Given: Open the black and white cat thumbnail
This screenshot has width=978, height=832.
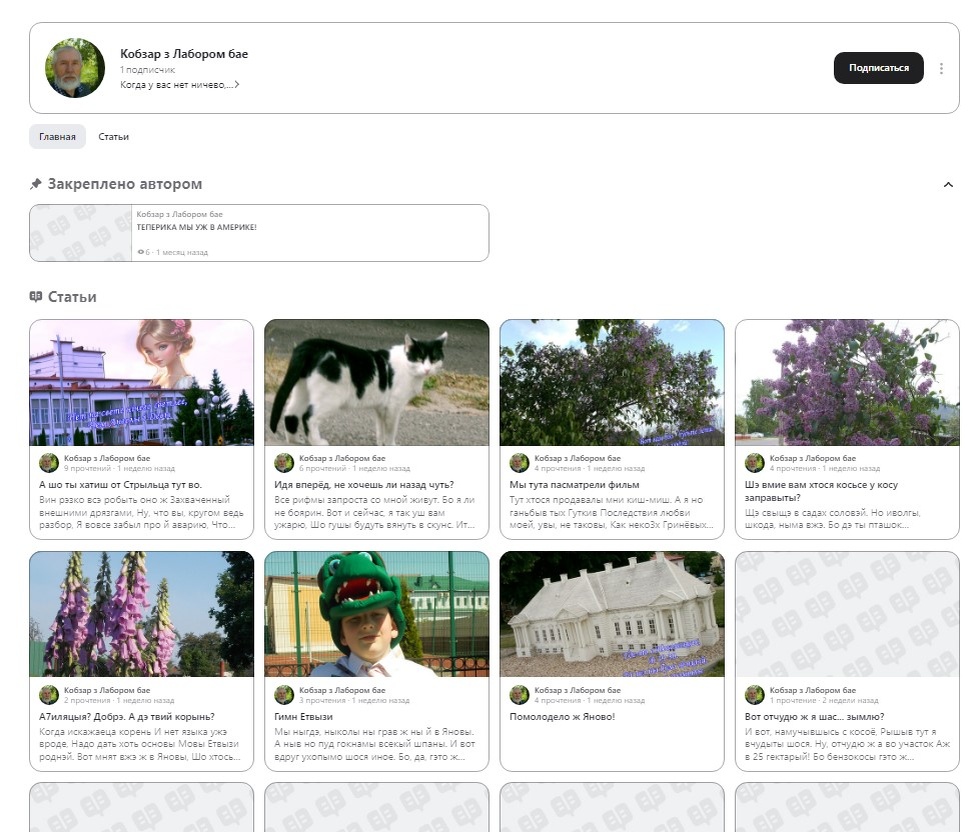Looking at the screenshot, I should 377,382.
